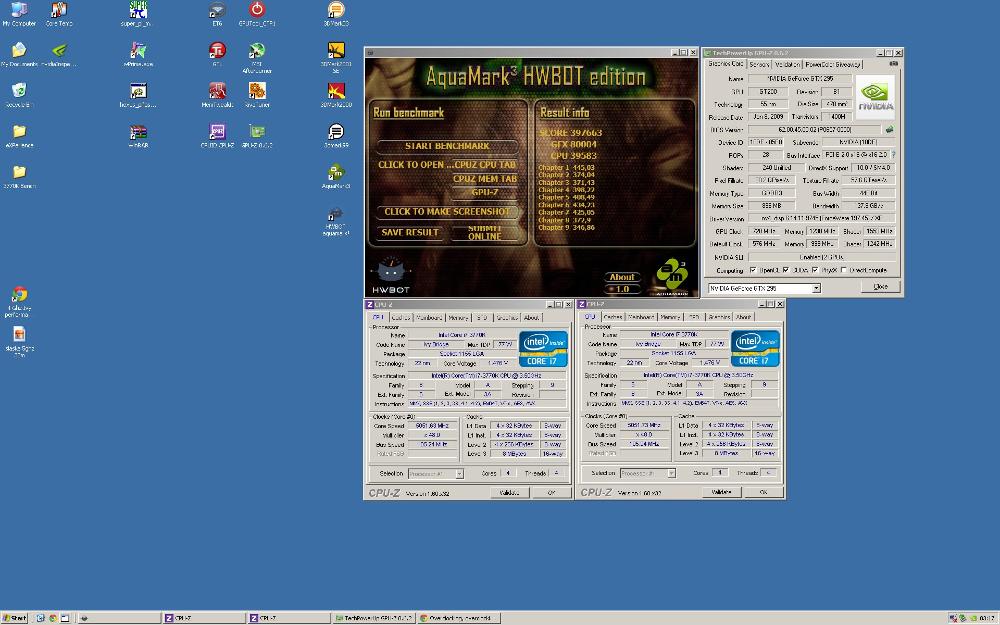The width and height of the screenshot is (1000, 625).
Task: Open Selection dropdown in right CPU-Z window
Action: pyautogui.click(x=671, y=473)
